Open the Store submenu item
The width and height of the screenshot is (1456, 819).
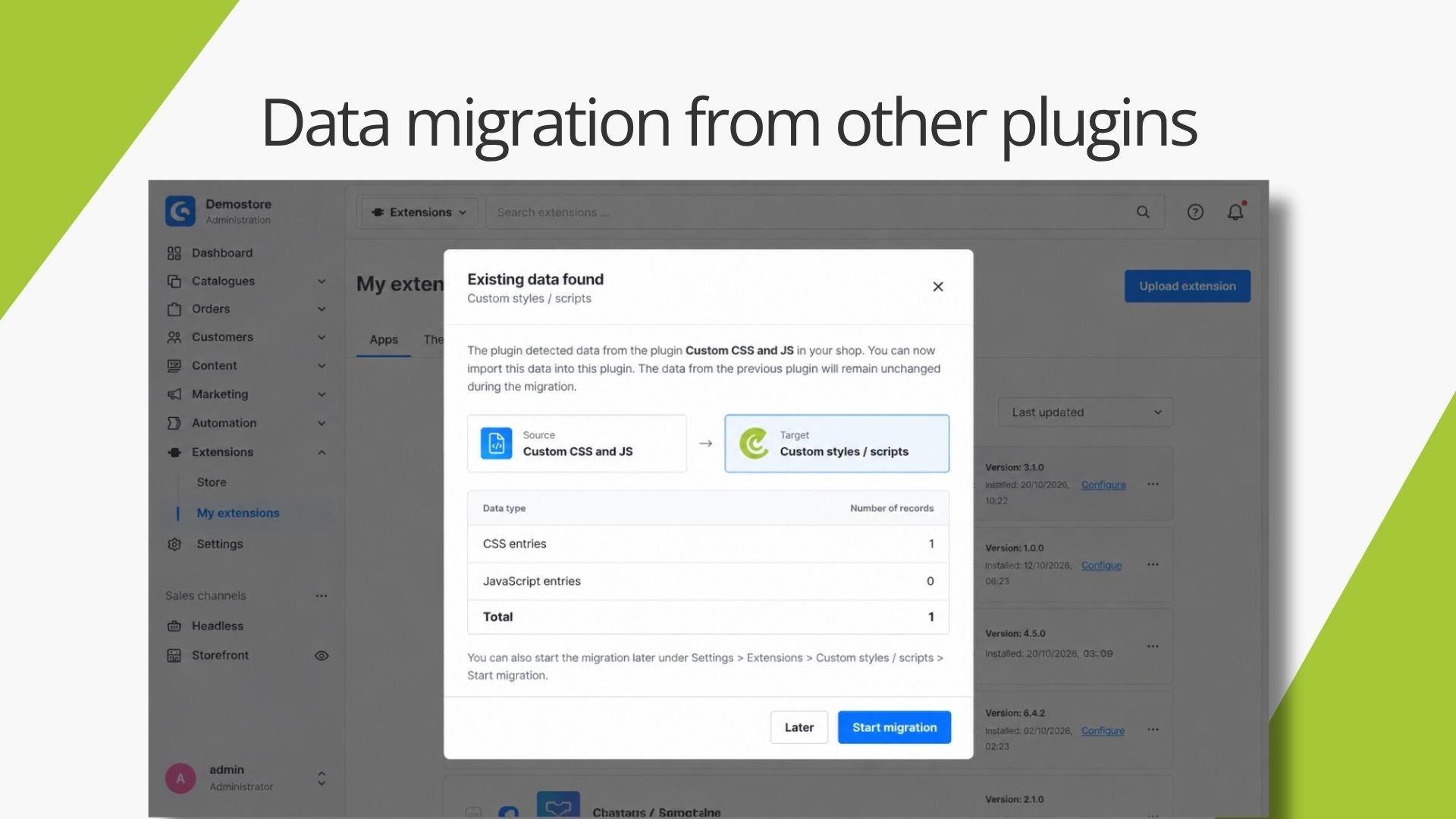click(212, 482)
